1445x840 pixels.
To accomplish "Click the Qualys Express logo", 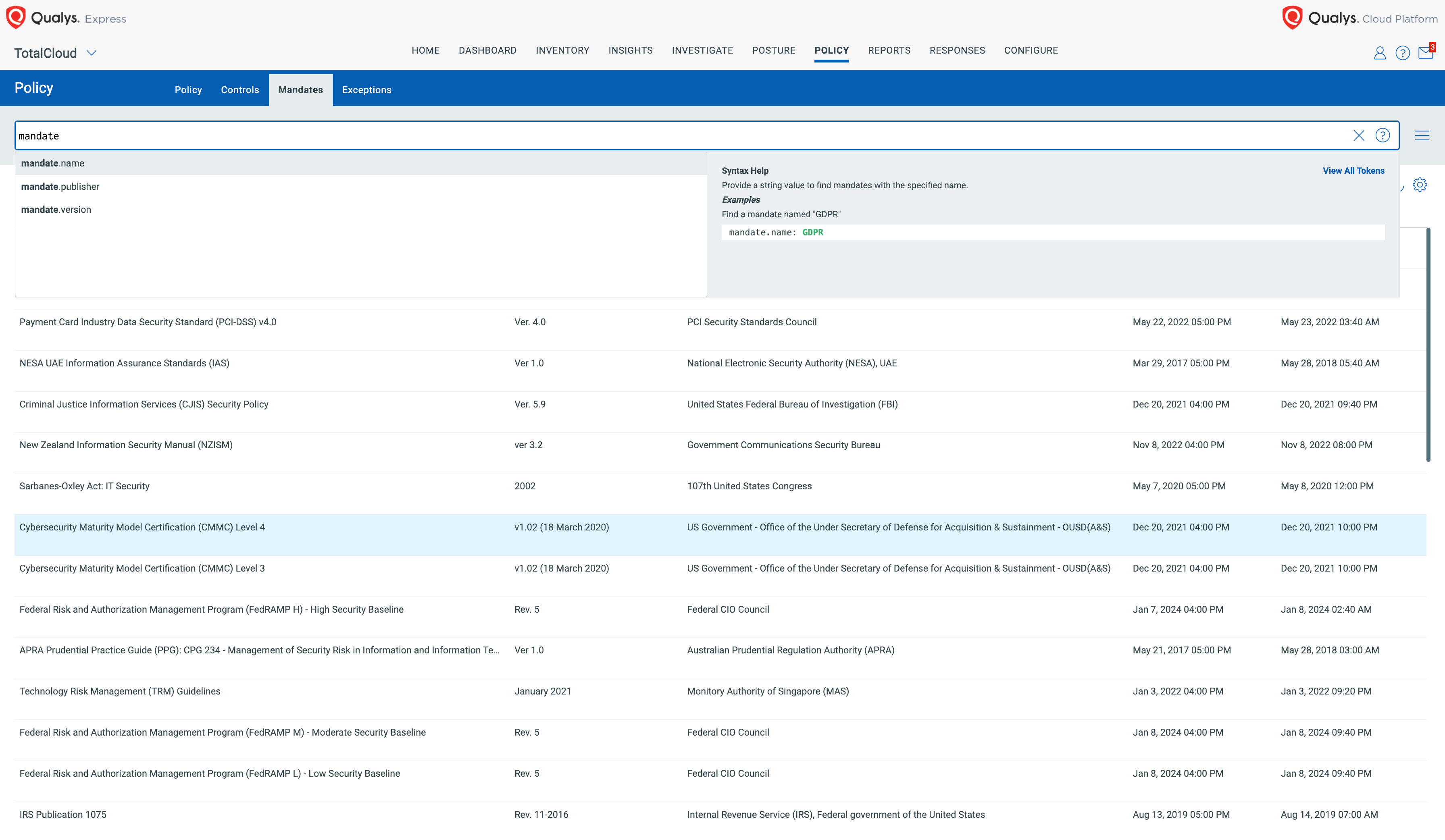I will coord(66,18).
